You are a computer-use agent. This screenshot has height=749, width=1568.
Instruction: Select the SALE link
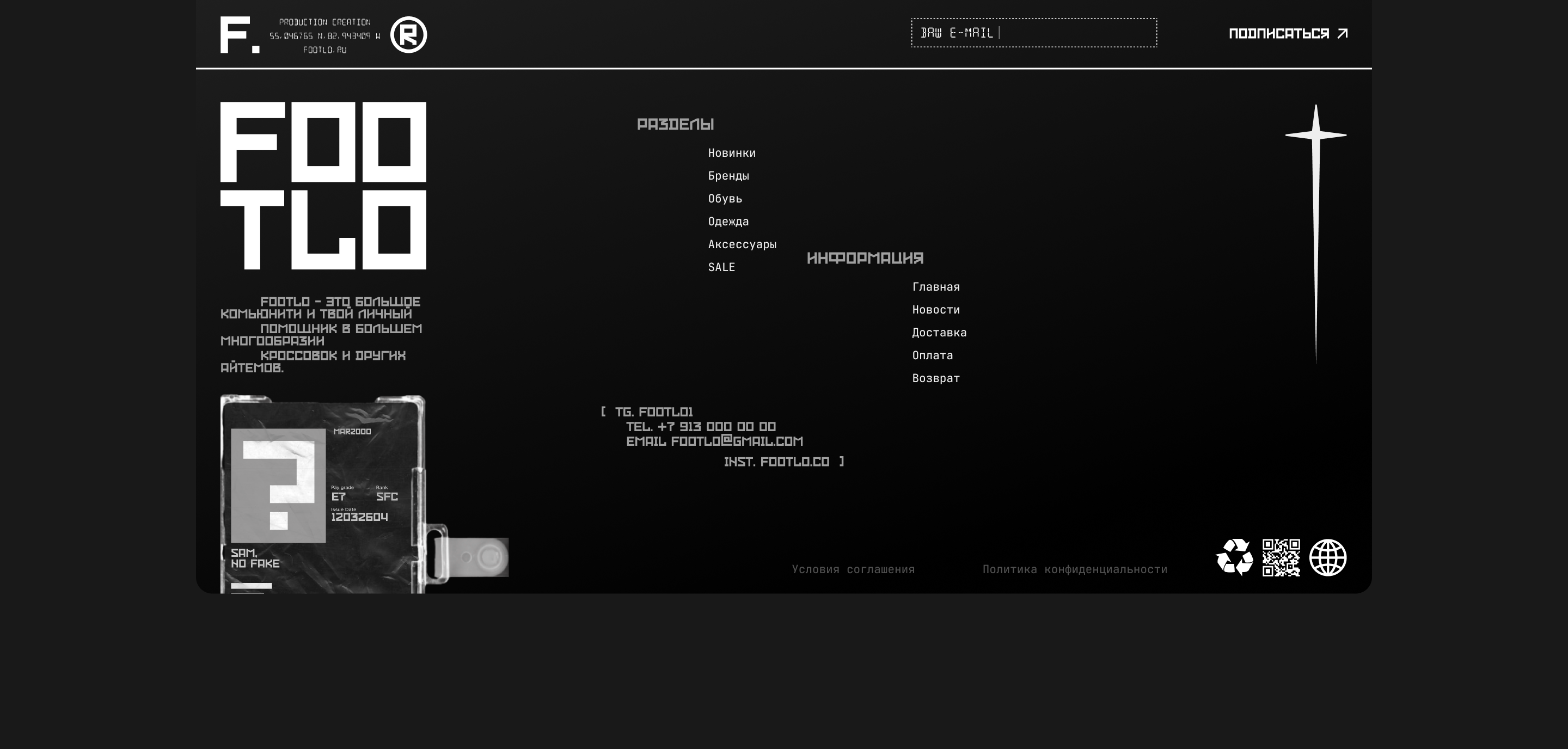point(721,268)
